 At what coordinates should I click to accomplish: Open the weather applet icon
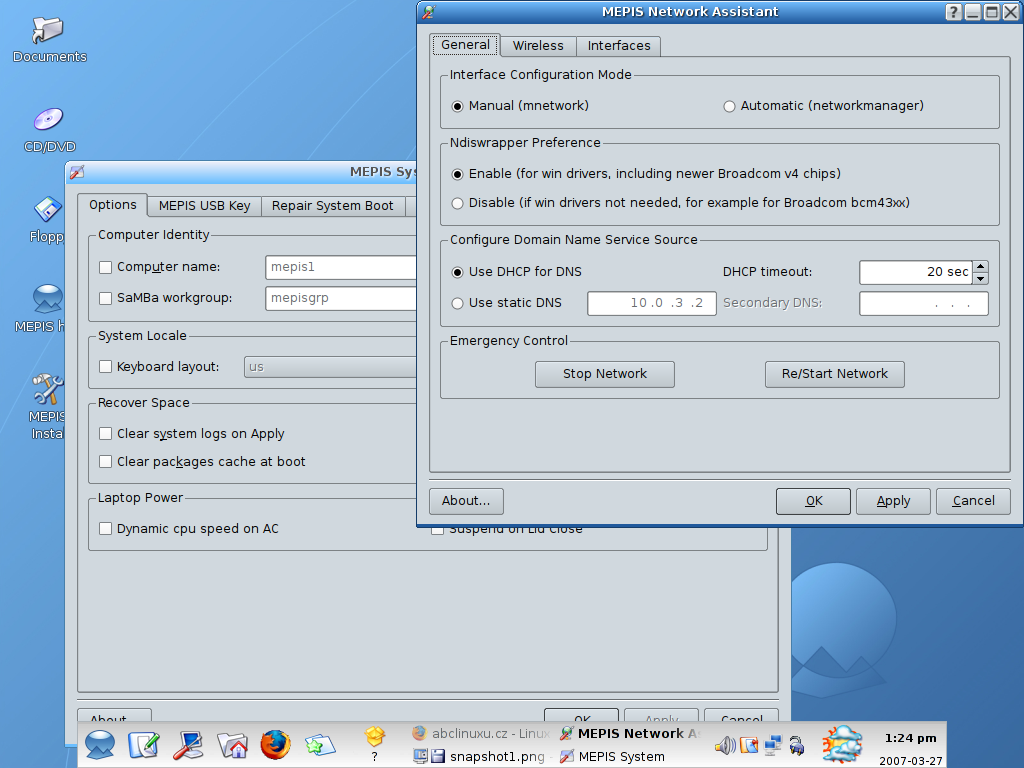click(x=842, y=744)
